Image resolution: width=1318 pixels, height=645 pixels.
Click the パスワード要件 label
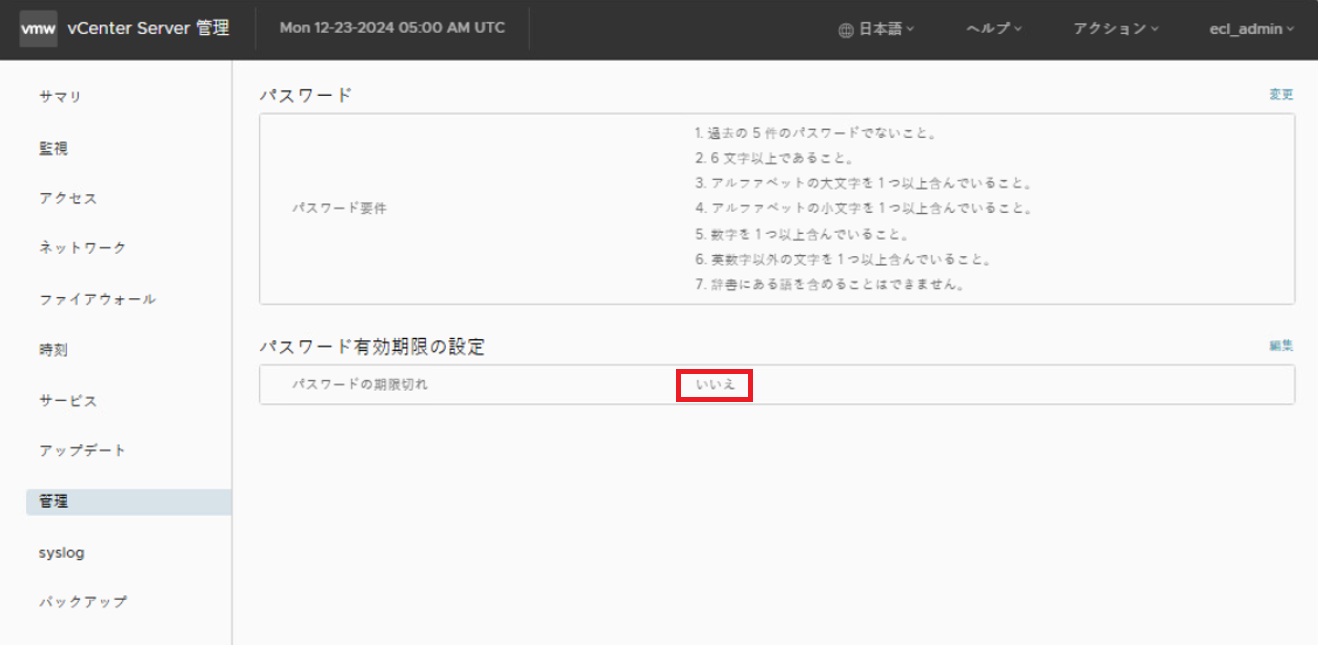pos(339,208)
